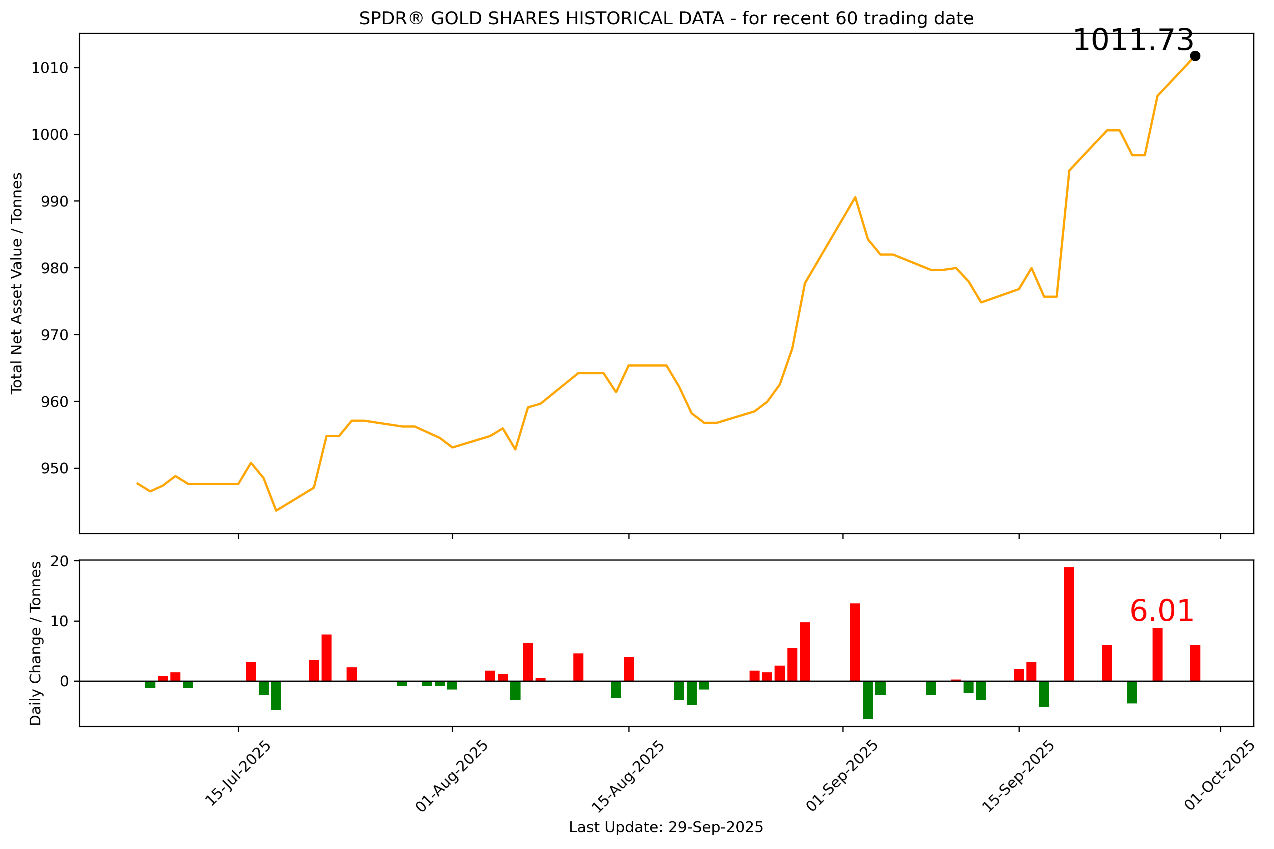Click the chart title SPDR GOLD SHARES HISTORICAL DATA

[x=666, y=18]
